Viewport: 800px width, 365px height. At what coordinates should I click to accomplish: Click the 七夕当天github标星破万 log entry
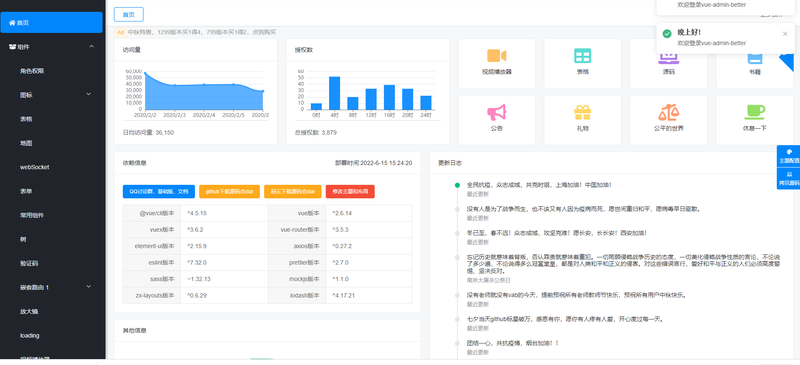pos(564,319)
